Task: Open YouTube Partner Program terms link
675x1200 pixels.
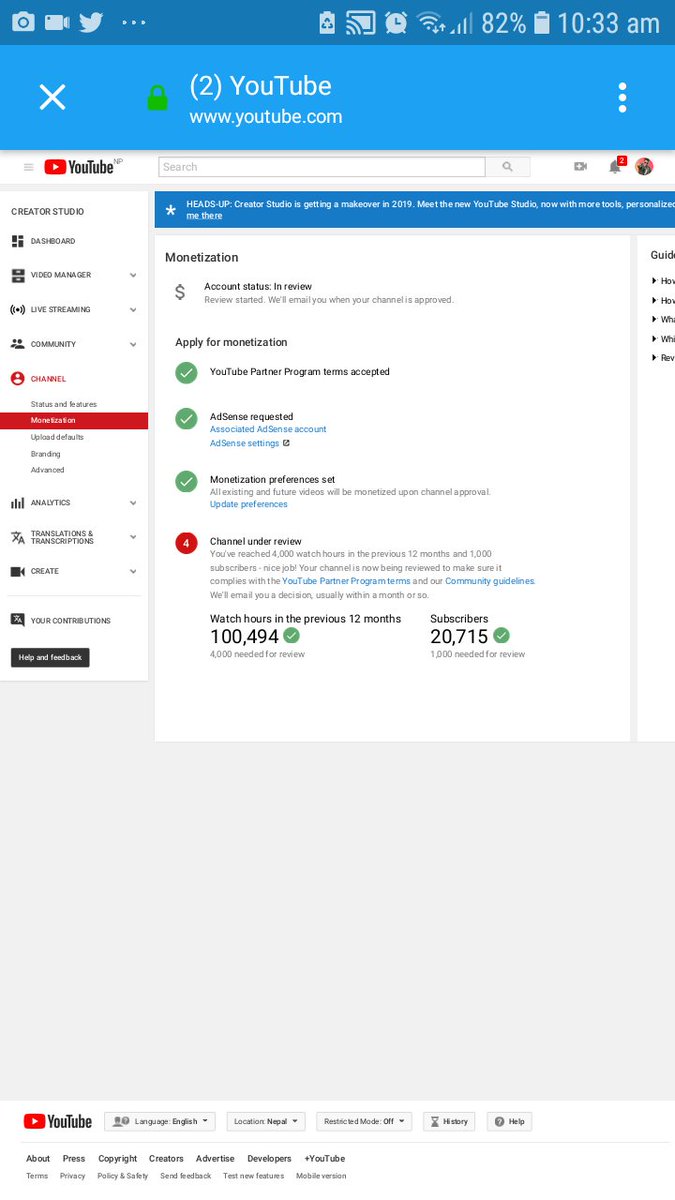Action: [346, 581]
